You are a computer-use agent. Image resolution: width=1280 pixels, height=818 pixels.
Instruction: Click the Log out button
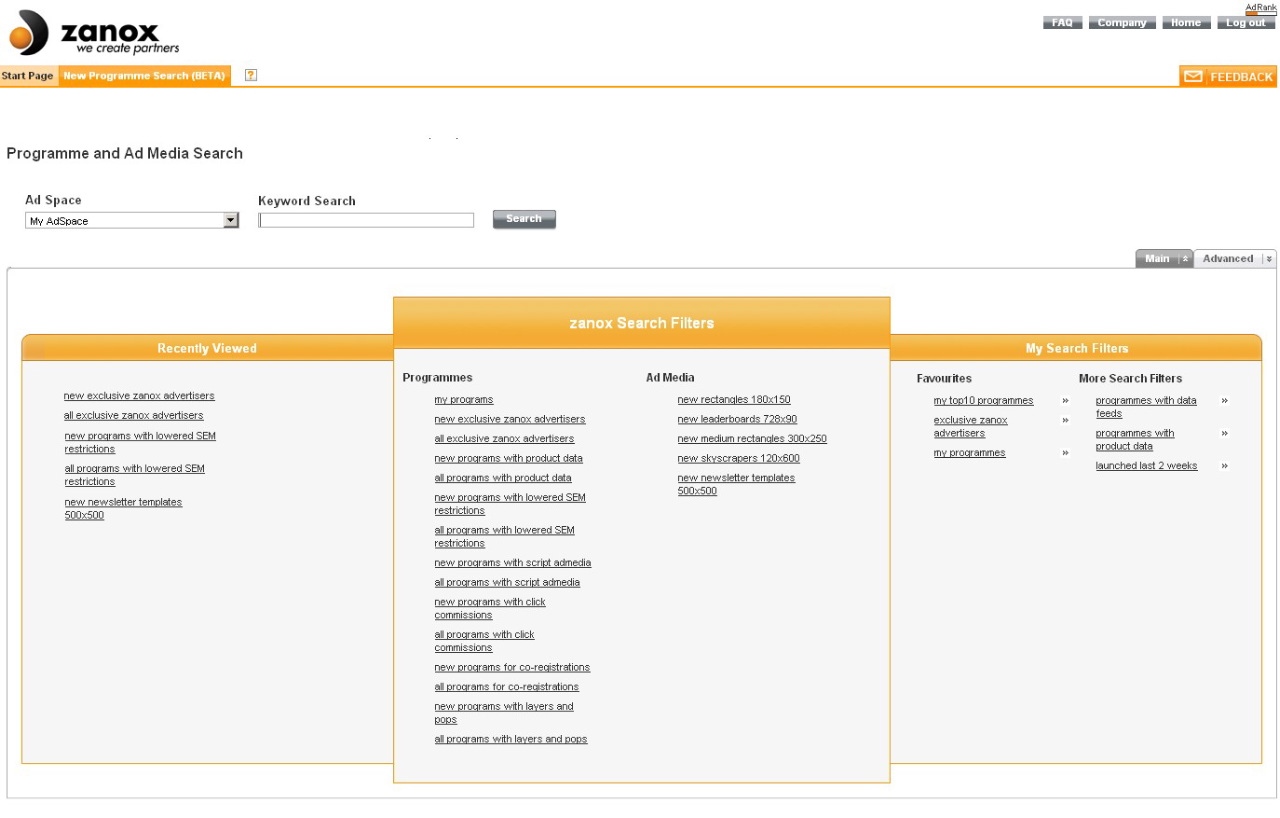pyautogui.click(x=1246, y=23)
